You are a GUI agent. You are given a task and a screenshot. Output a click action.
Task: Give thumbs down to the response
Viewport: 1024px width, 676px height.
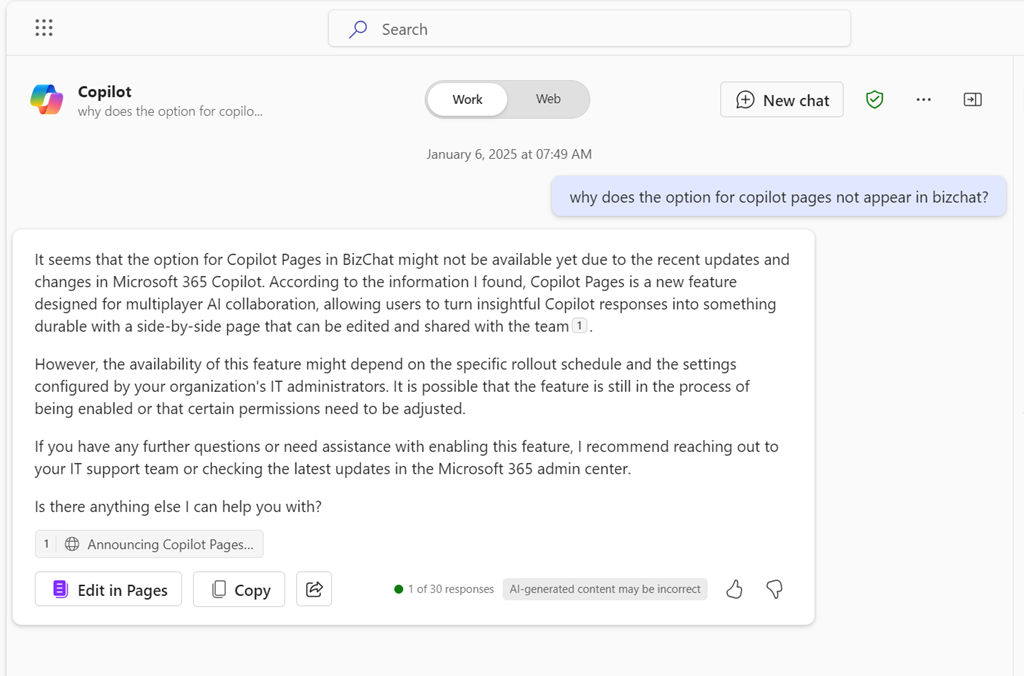coord(774,589)
